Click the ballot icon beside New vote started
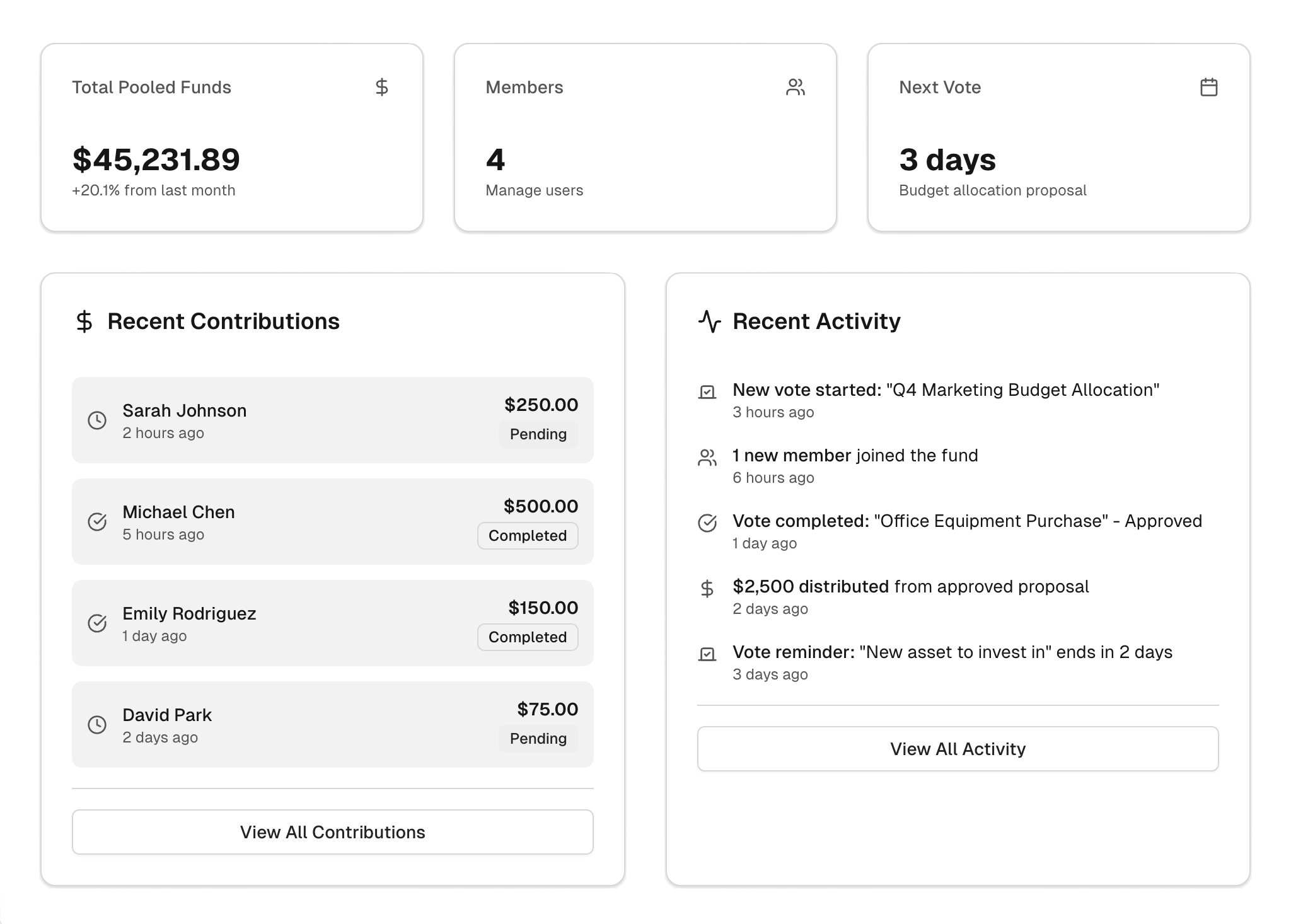This screenshot has width=1291, height=924. click(707, 392)
